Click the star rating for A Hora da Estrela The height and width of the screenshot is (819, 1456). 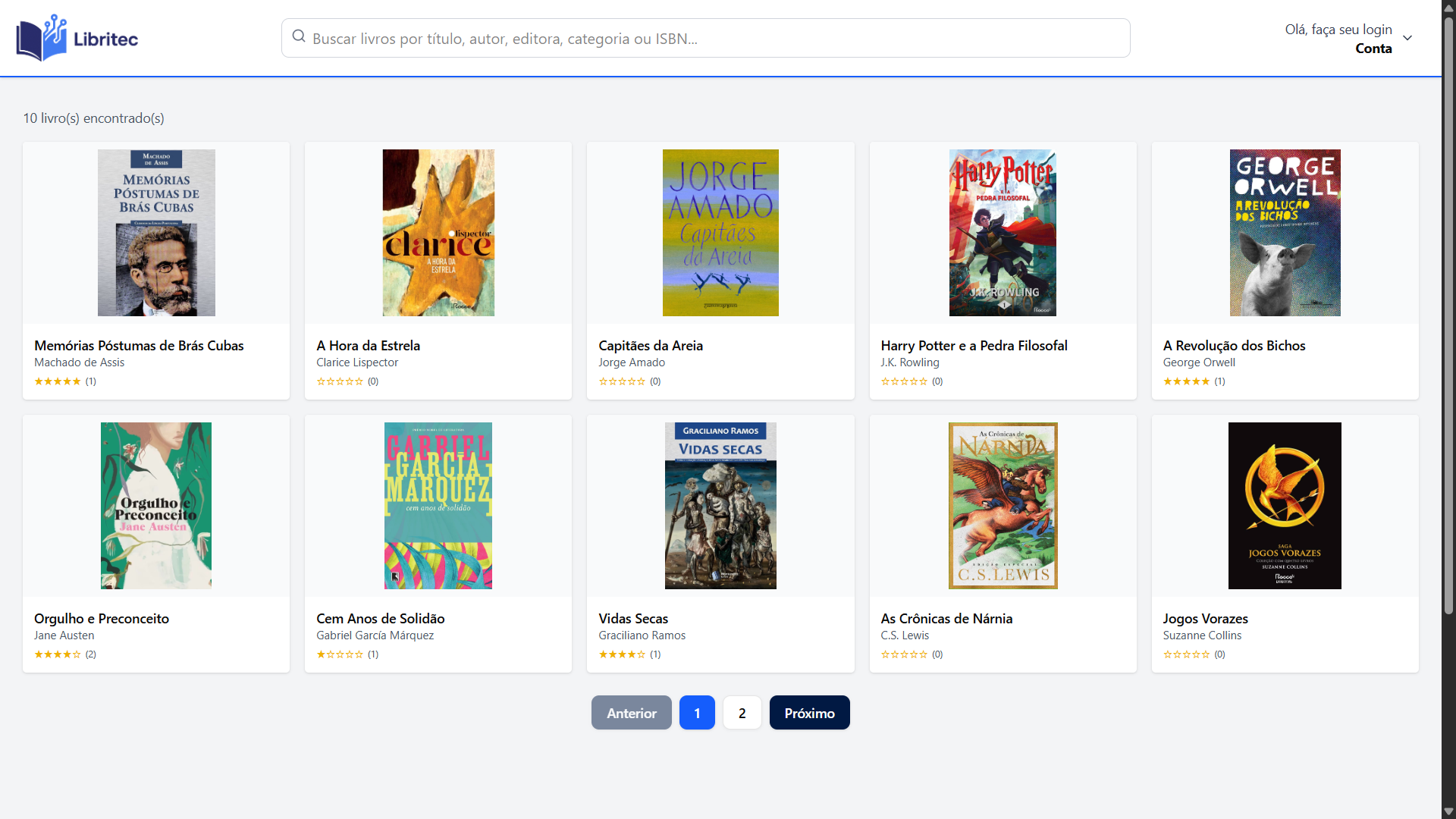click(340, 381)
